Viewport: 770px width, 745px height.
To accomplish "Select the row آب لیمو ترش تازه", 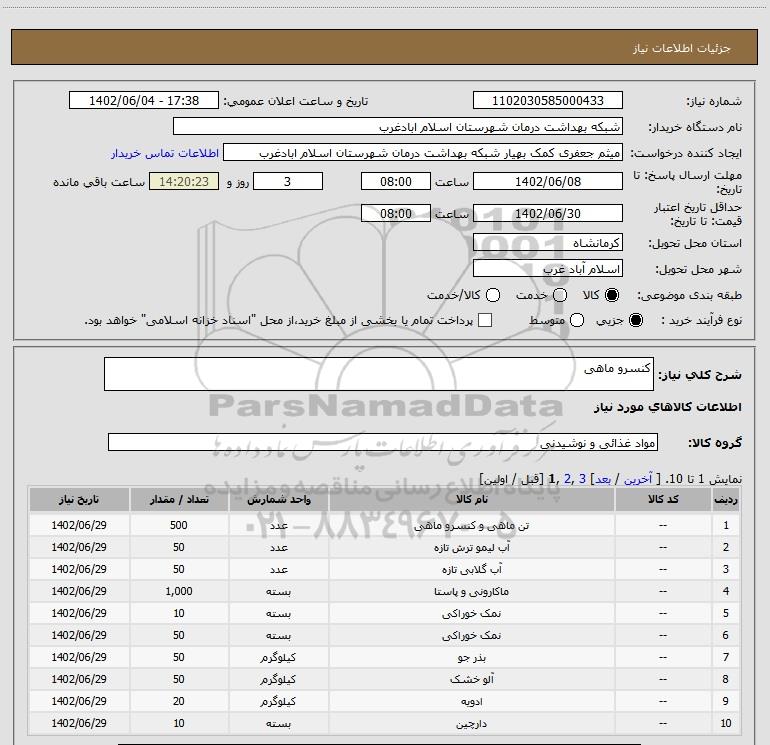I will [x=384, y=547].
